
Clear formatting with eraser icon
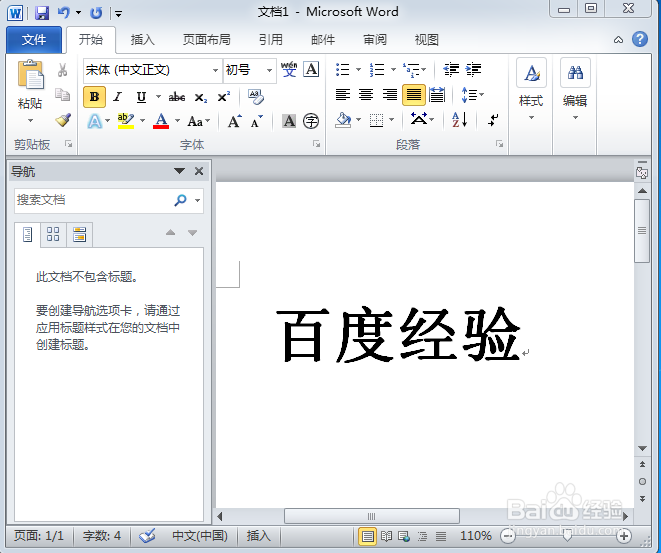(x=255, y=97)
